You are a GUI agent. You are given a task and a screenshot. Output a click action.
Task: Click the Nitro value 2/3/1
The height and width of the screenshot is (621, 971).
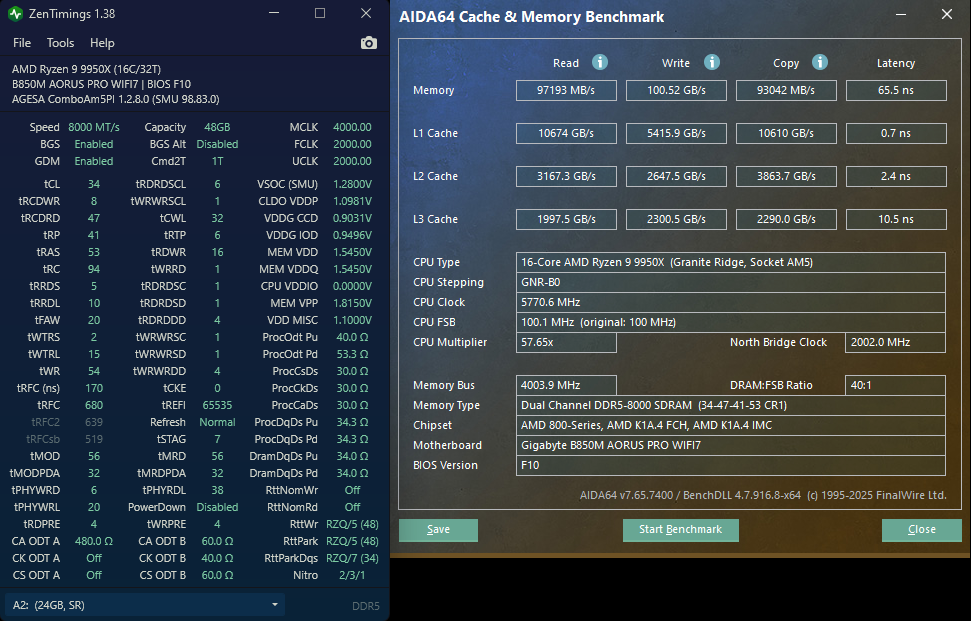[x=352, y=575]
